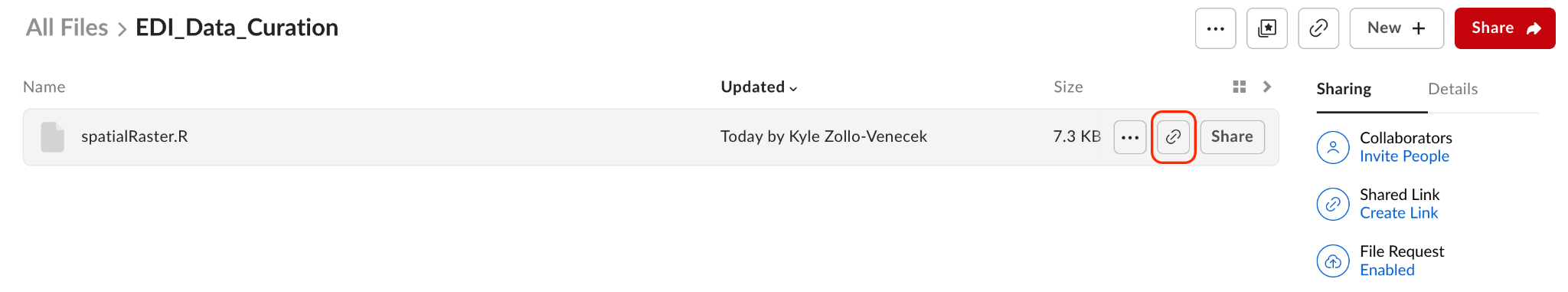This screenshot has width=1568, height=292.
Task: Click the Invite People link
Action: click(x=1404, y=156)
